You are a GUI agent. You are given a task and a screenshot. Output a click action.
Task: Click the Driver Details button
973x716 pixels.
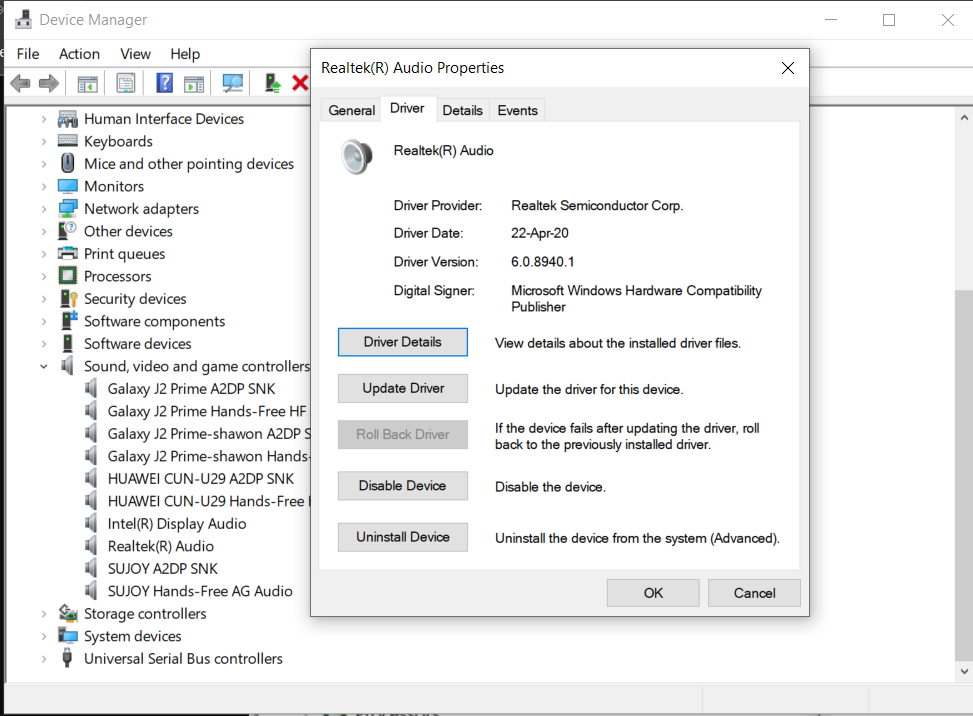coord(403,342)
